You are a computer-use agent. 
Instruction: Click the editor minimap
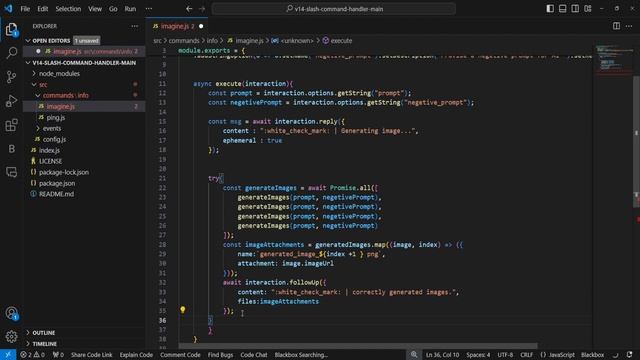click(613, 61)
